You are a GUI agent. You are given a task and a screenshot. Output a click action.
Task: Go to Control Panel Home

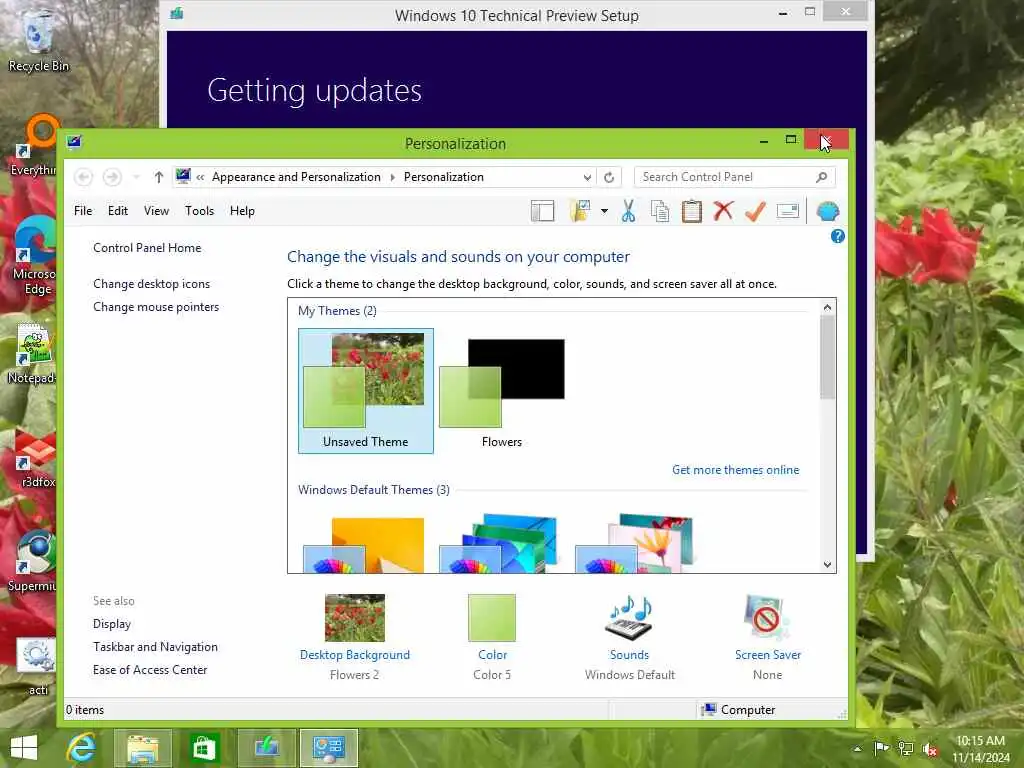pos(147,248)
